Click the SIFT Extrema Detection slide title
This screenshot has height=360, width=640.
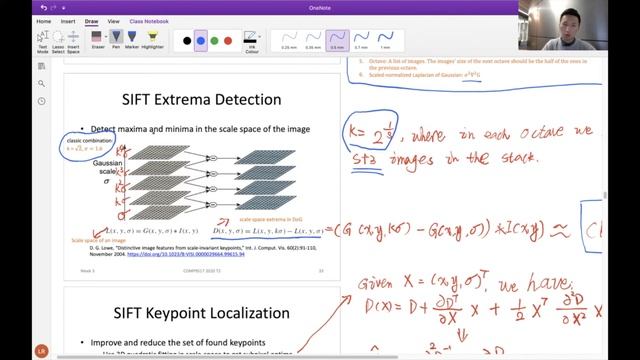click(202, 100)
